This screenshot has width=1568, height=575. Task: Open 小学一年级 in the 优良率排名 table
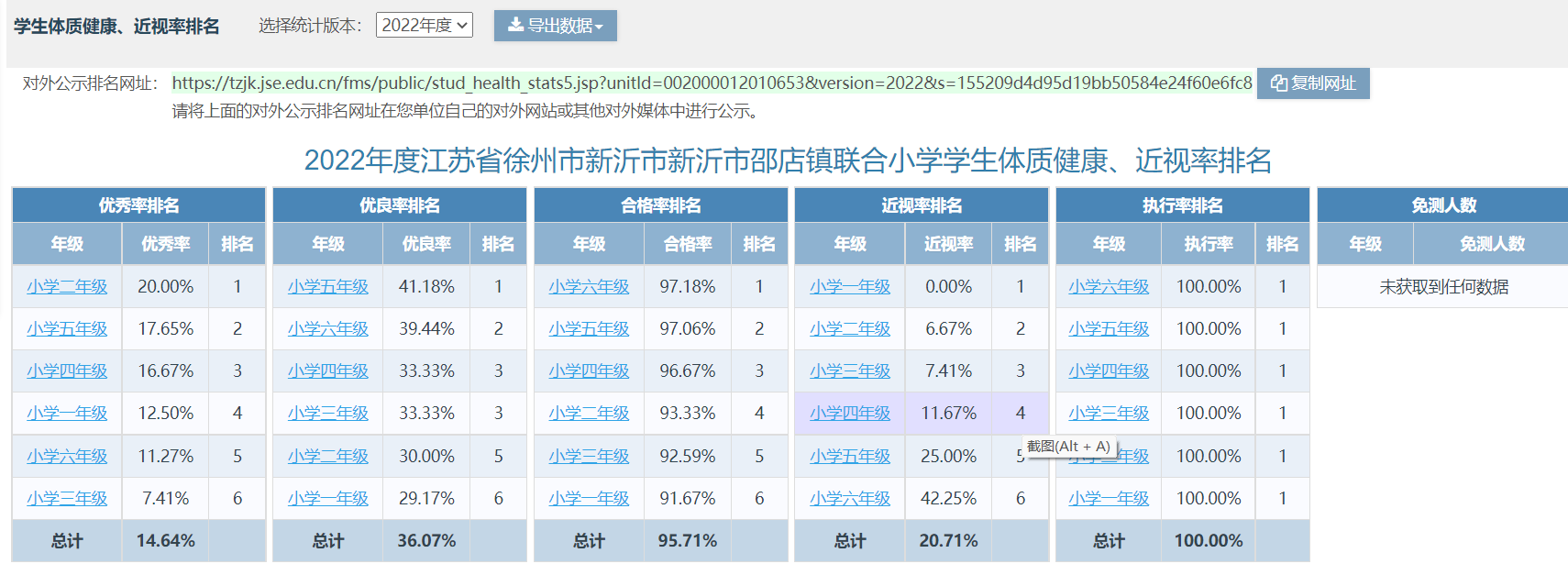pyautogui.click(x=328, y=498)
